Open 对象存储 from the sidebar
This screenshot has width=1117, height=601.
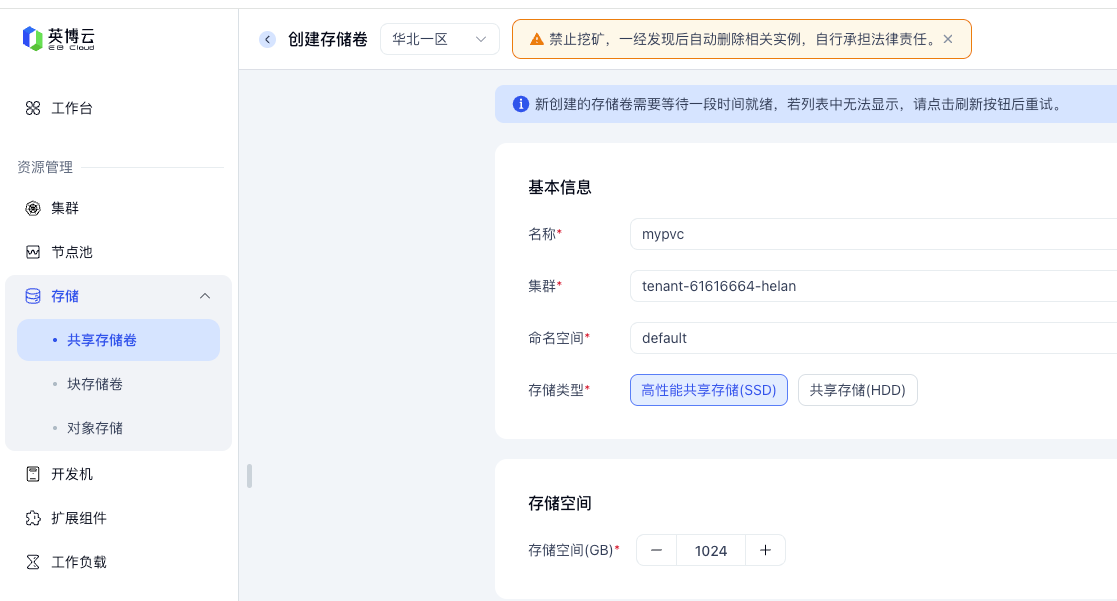tap(95, 427)
